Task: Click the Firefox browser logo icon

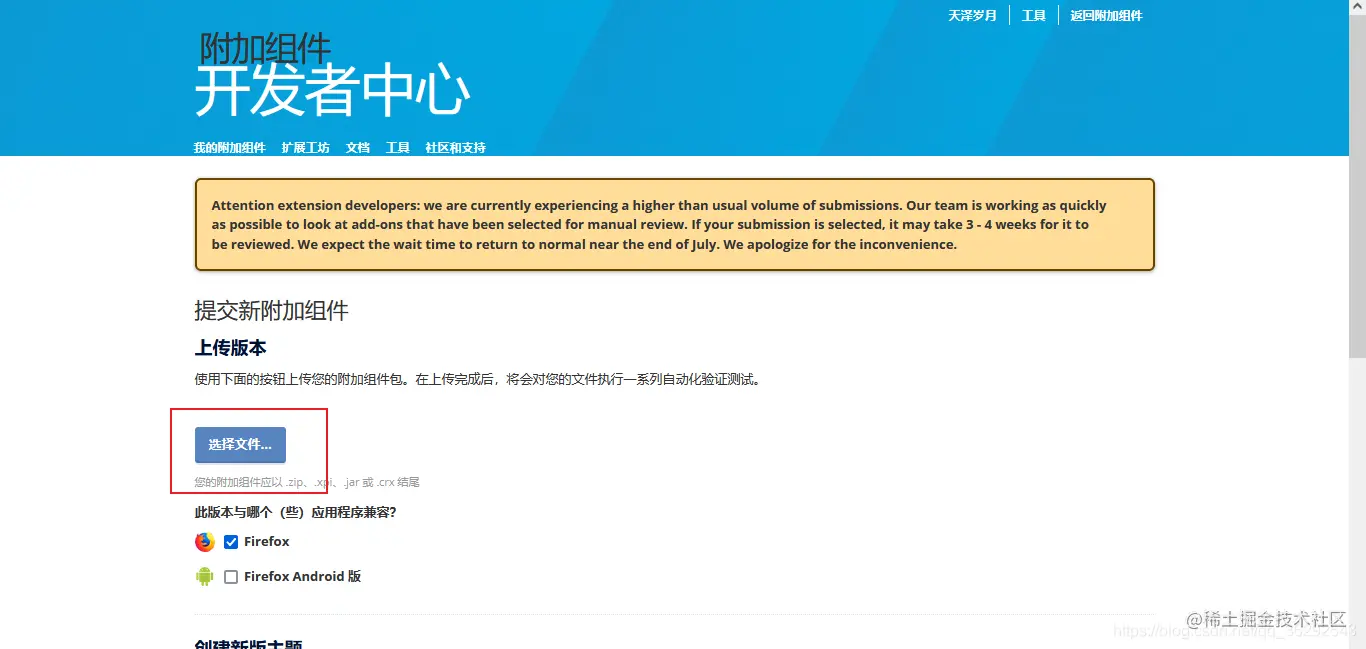Action: click(x=205, y=542)
